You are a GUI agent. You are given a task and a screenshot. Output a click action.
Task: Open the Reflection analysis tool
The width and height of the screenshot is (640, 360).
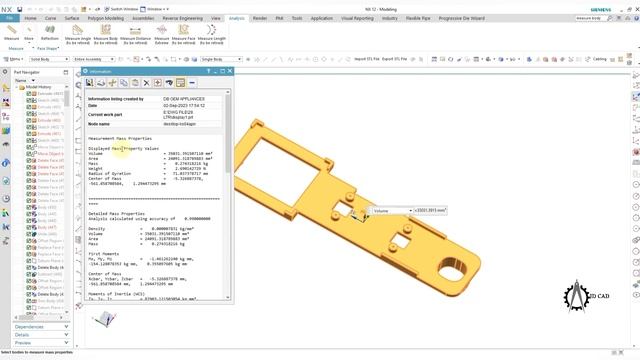(x=50, y=32)
